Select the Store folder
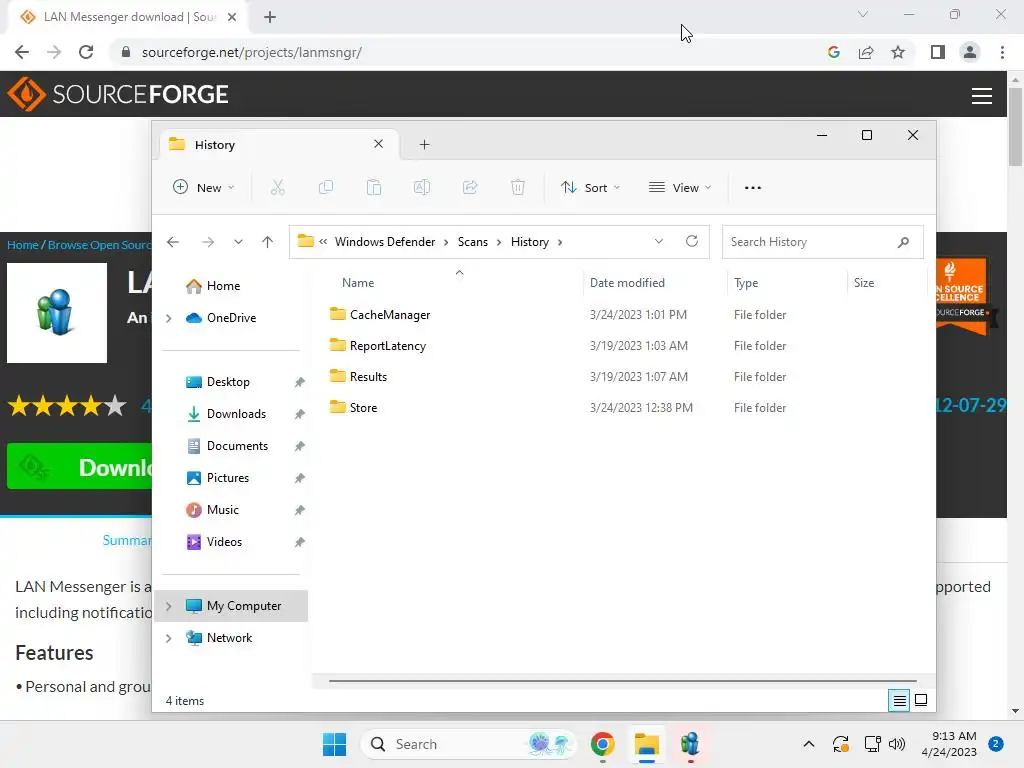The height and width of the screenshot is (768, 1024). (363, 408)
